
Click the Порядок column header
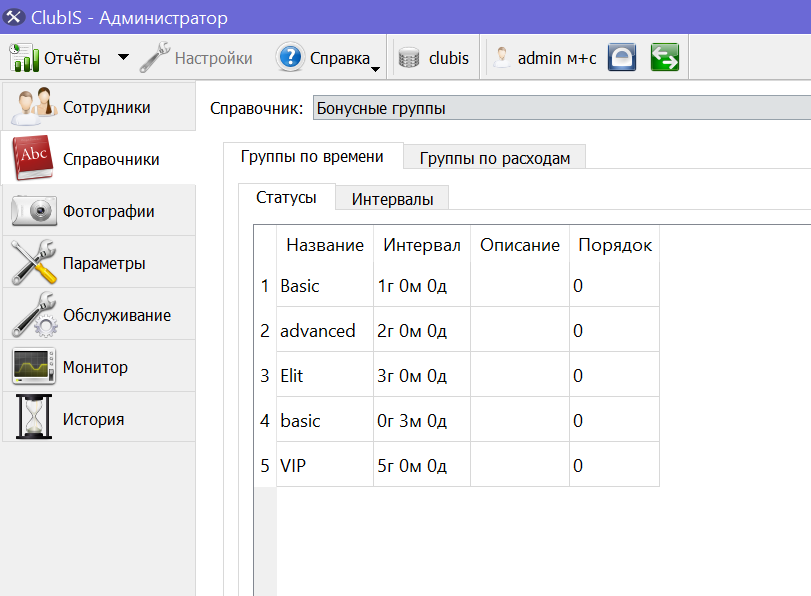tap(614, 245)
